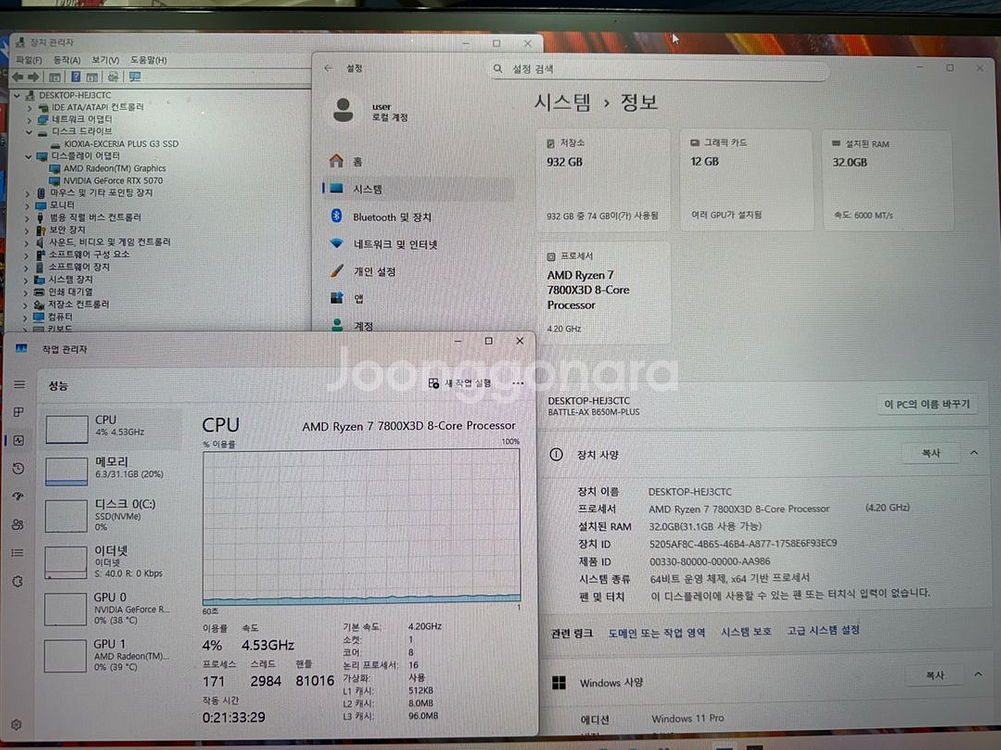
Task: Select 시스템 in Settings sidebar
Action: pos(418,189)
